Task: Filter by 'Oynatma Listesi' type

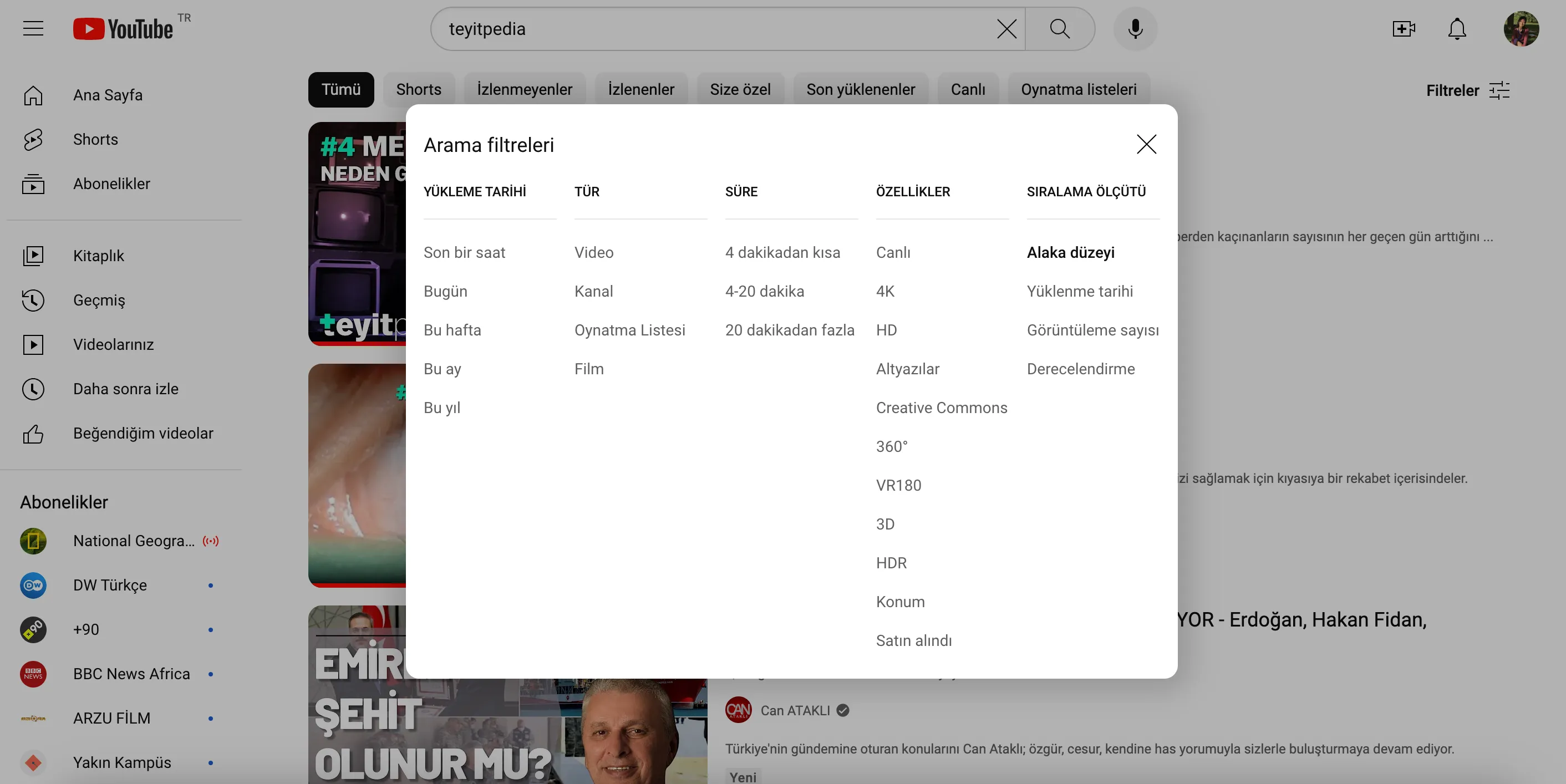Action: coord(629,330)
